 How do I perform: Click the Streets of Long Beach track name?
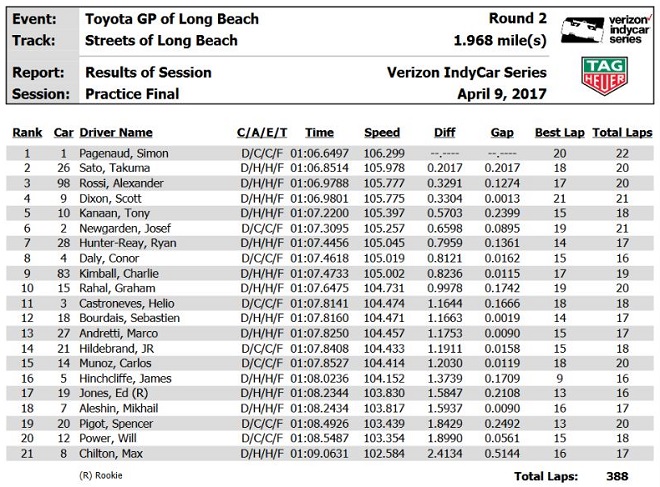click(x=161, y=41)
